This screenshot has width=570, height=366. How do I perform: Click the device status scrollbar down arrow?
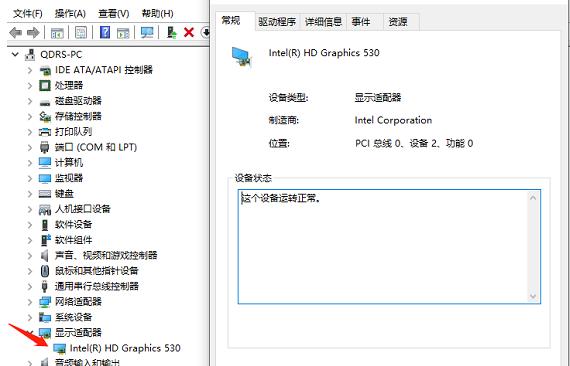coord(533,296)
